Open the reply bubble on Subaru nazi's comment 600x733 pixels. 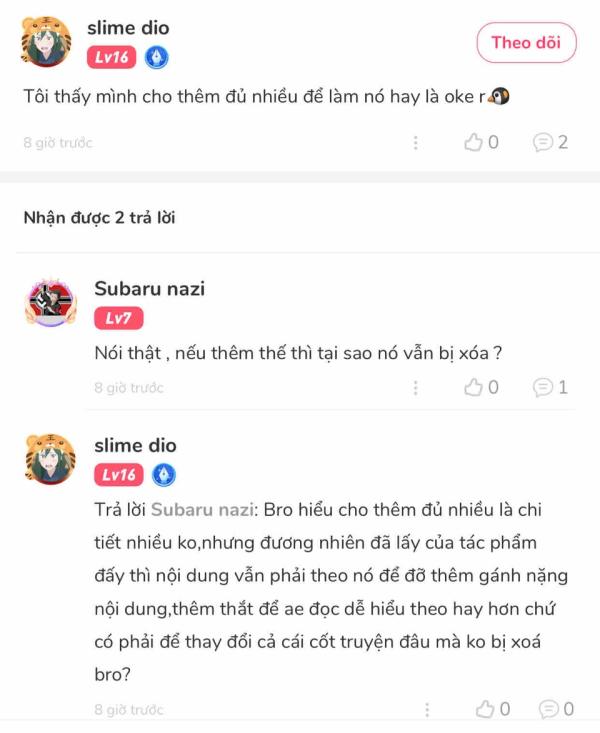550,387
